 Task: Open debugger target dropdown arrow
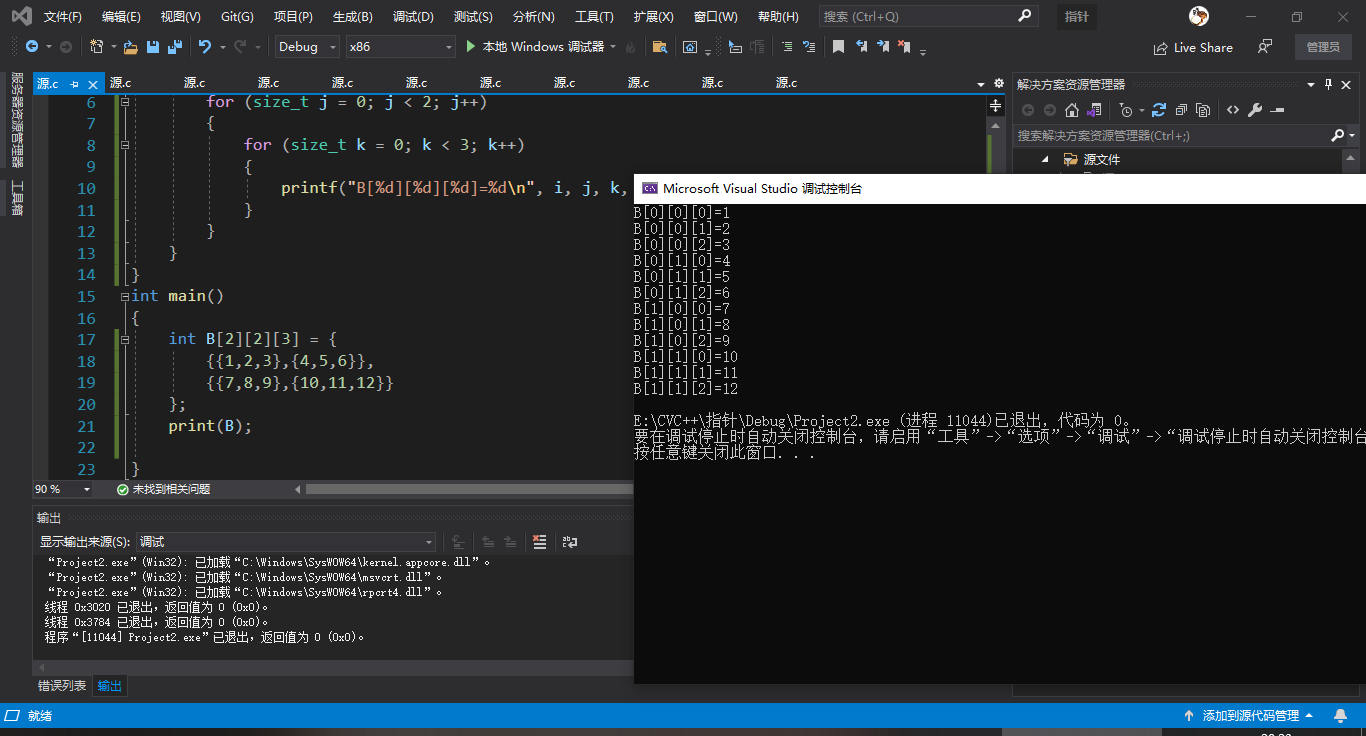(613, 47)
